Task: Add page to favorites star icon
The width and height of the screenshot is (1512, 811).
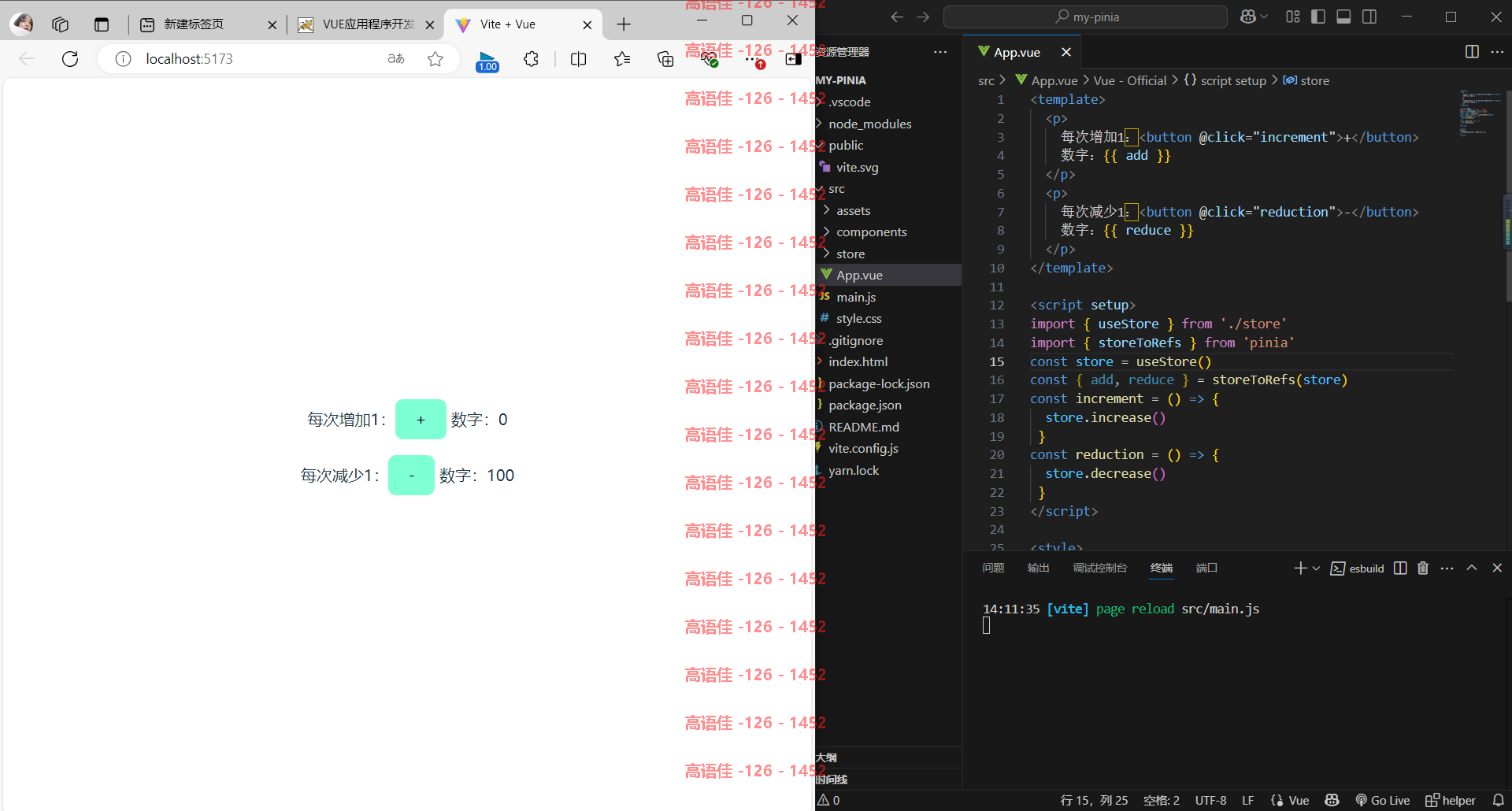Action: (x=435, y=59)
